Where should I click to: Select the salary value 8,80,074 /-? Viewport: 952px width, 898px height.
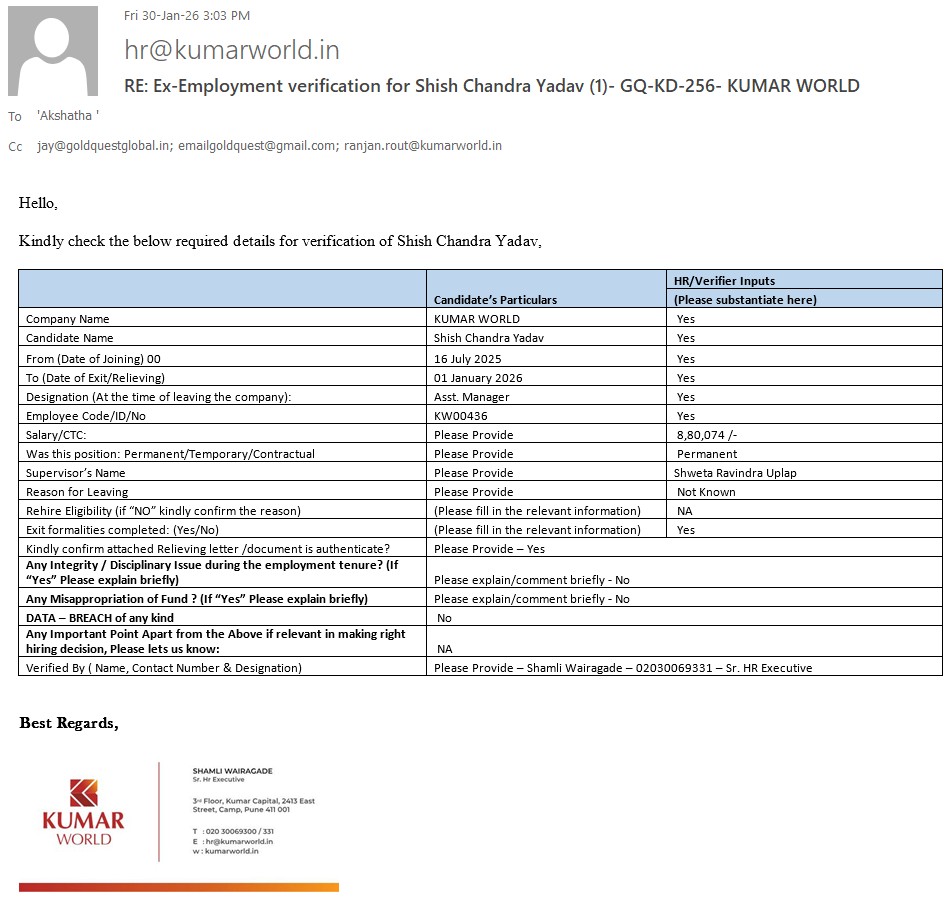[x=712, y=435]
